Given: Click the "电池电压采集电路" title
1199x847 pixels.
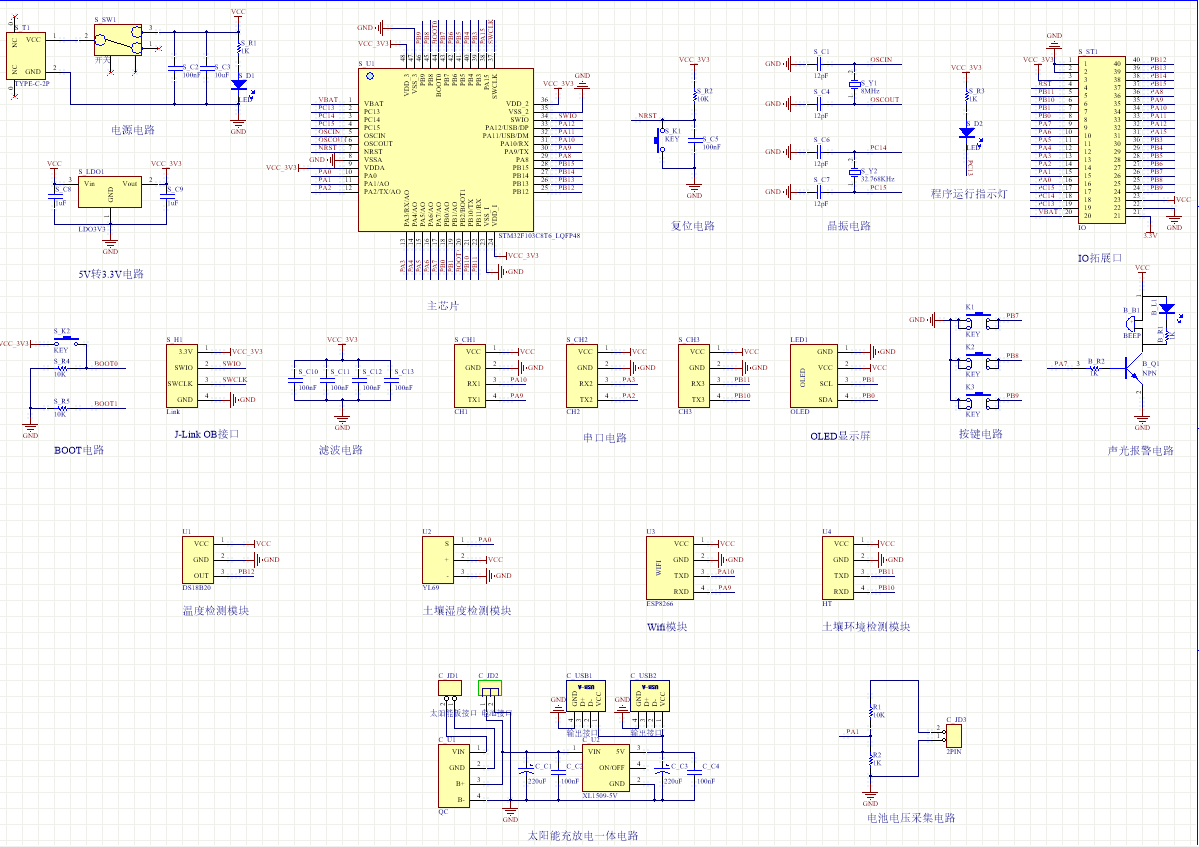Looking at the screenshot, I should 911,818.
